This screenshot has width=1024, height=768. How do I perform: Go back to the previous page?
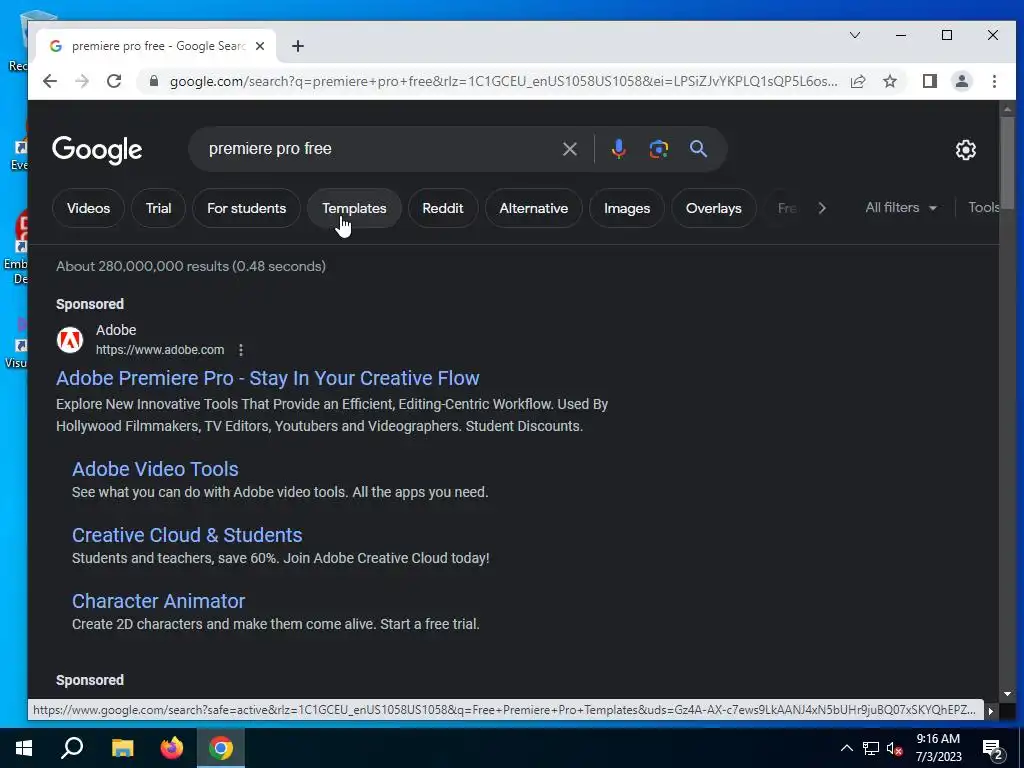(x=50, y=81)
